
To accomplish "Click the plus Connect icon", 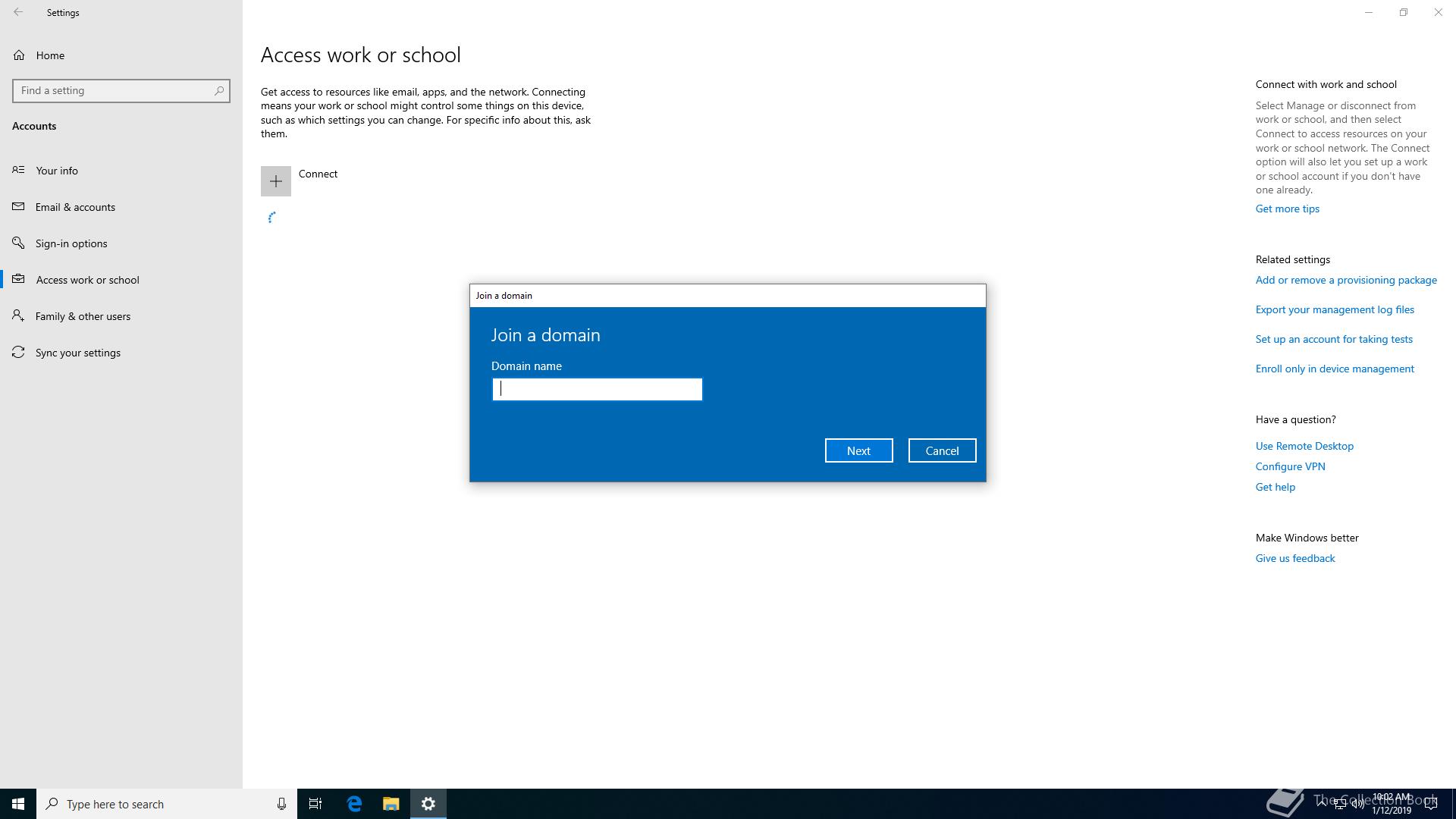I will (276, 181).
